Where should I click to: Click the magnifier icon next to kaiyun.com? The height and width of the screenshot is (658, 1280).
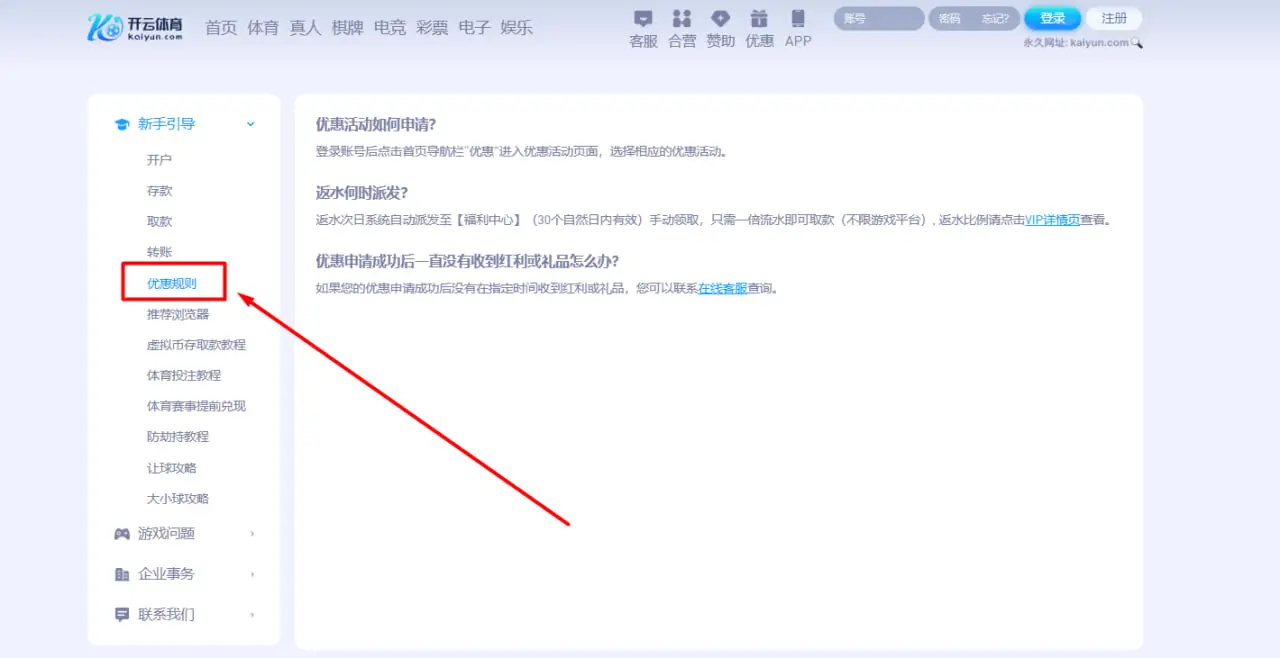click(1137, 43)
